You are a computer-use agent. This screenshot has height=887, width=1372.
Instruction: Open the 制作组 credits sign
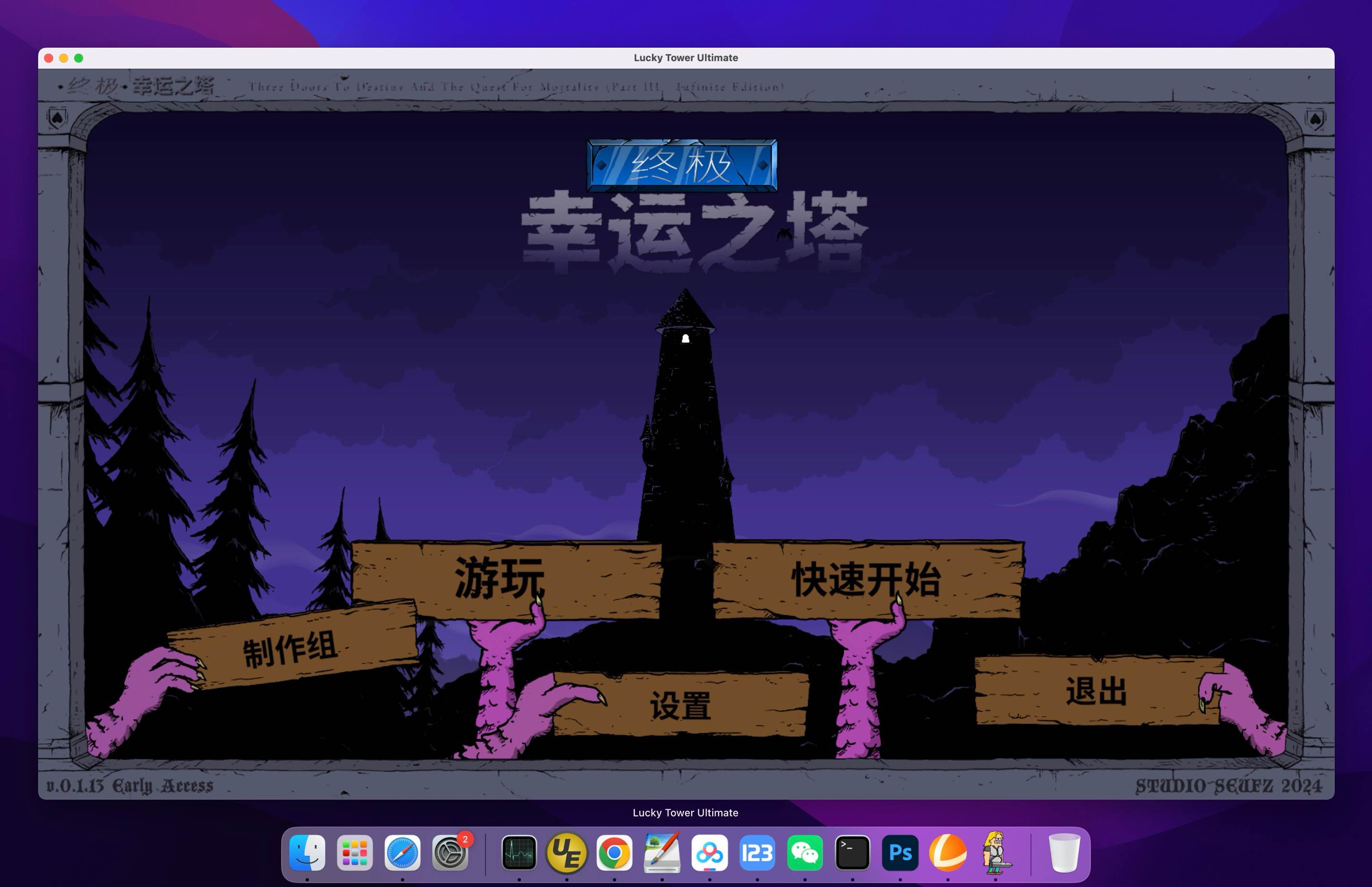coord(293,645)
